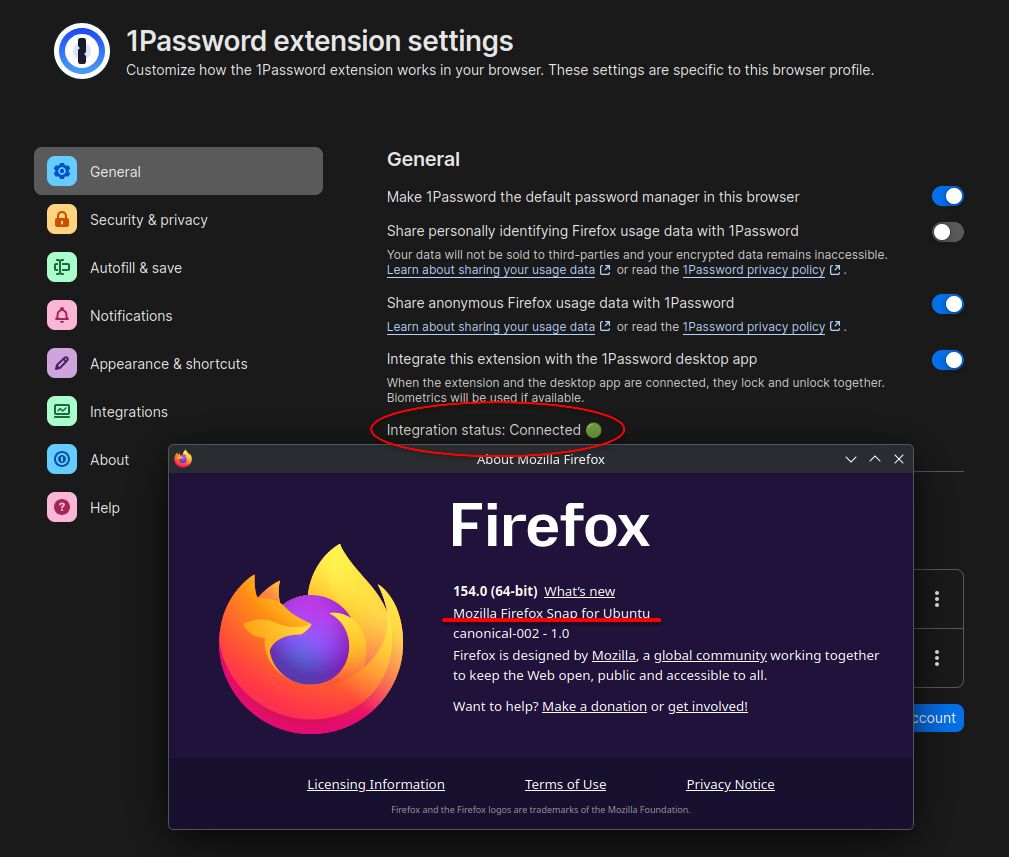Open Licensing Information link
Viewport: 1009px width, 857px height.
tap(376, 784)
